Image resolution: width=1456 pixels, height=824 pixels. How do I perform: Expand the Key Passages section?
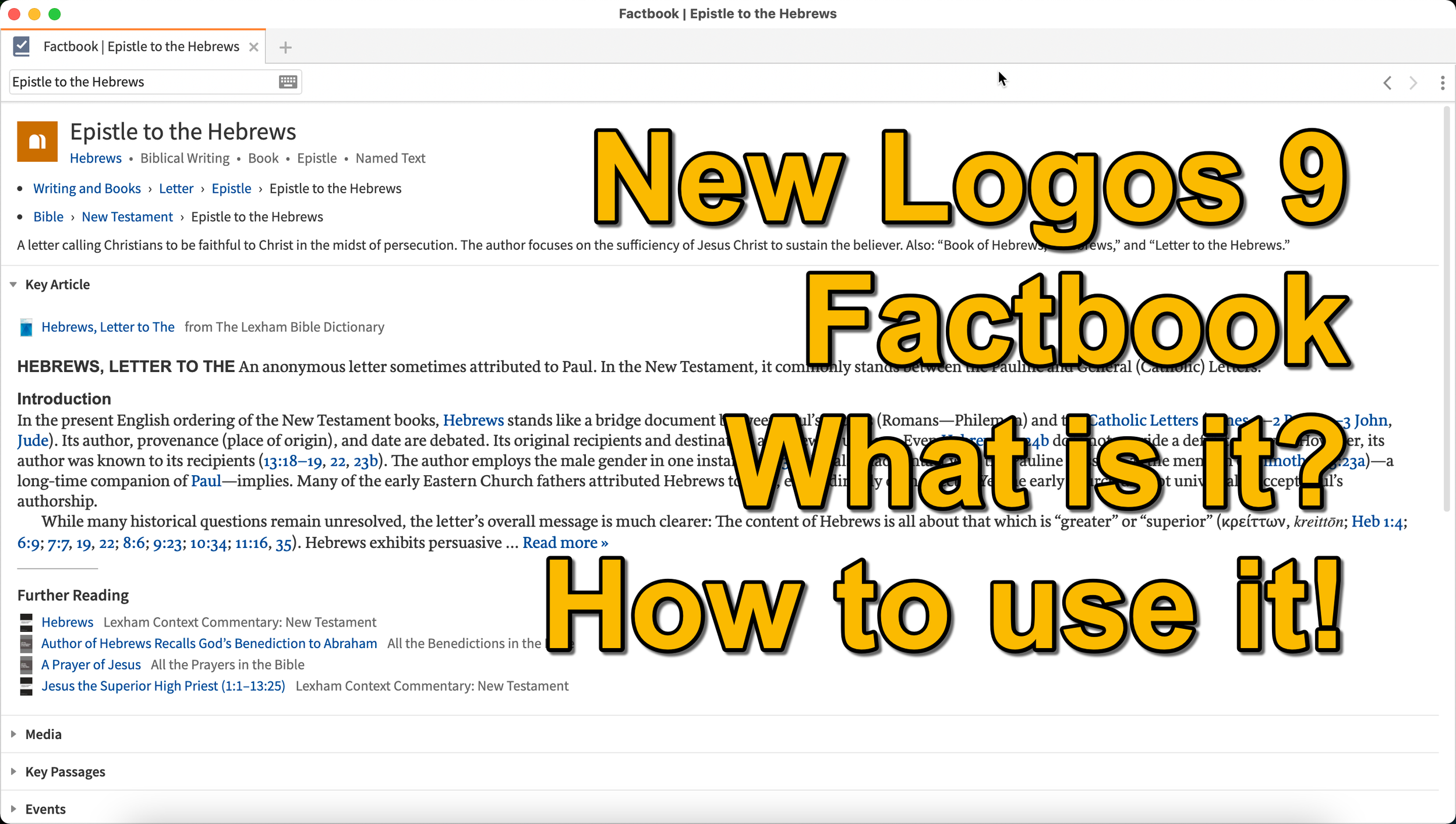pyautogui.click(x=13, y=772)
